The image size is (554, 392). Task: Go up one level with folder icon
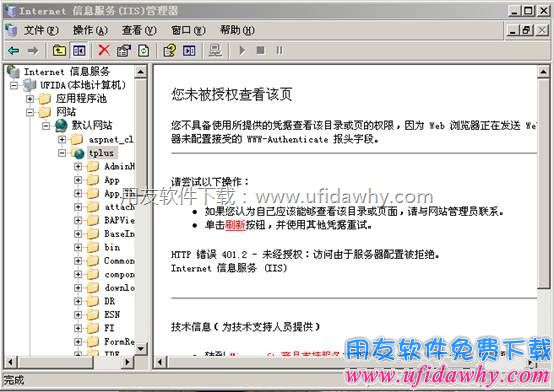click(x=59, y=51)
